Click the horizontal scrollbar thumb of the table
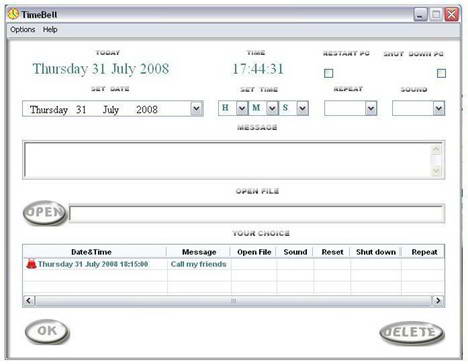This screenshot has height=364, width=468. point(233,301)
